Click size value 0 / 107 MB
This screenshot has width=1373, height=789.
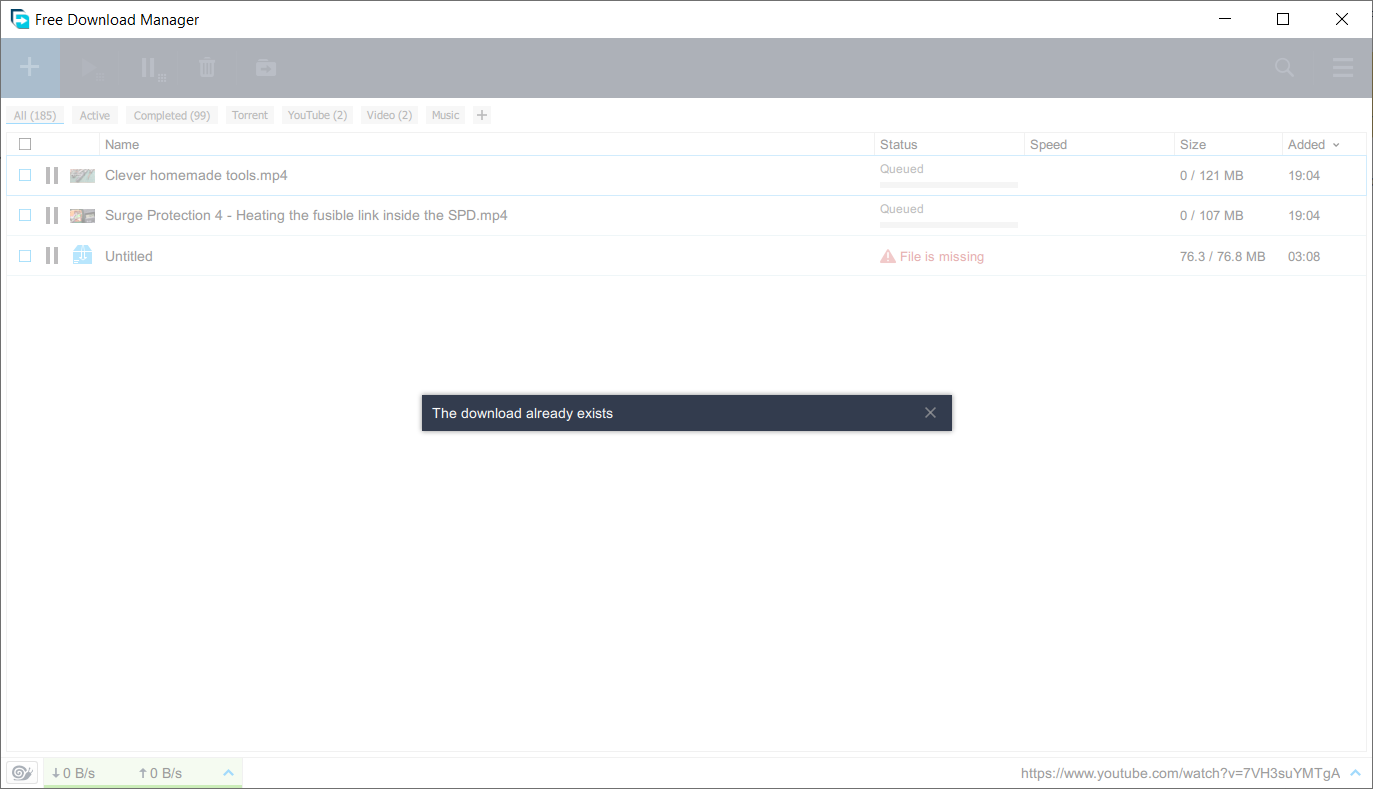tap(1212, 215)
